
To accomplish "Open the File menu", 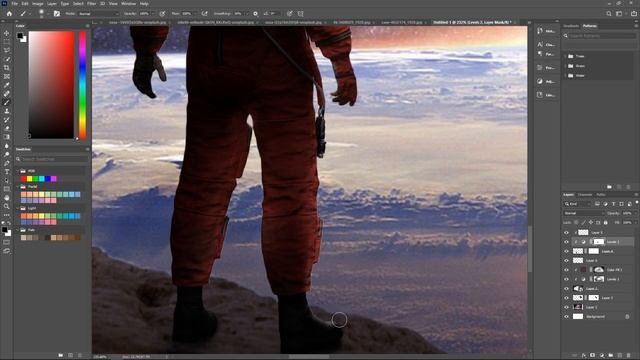I will [15, 3].
